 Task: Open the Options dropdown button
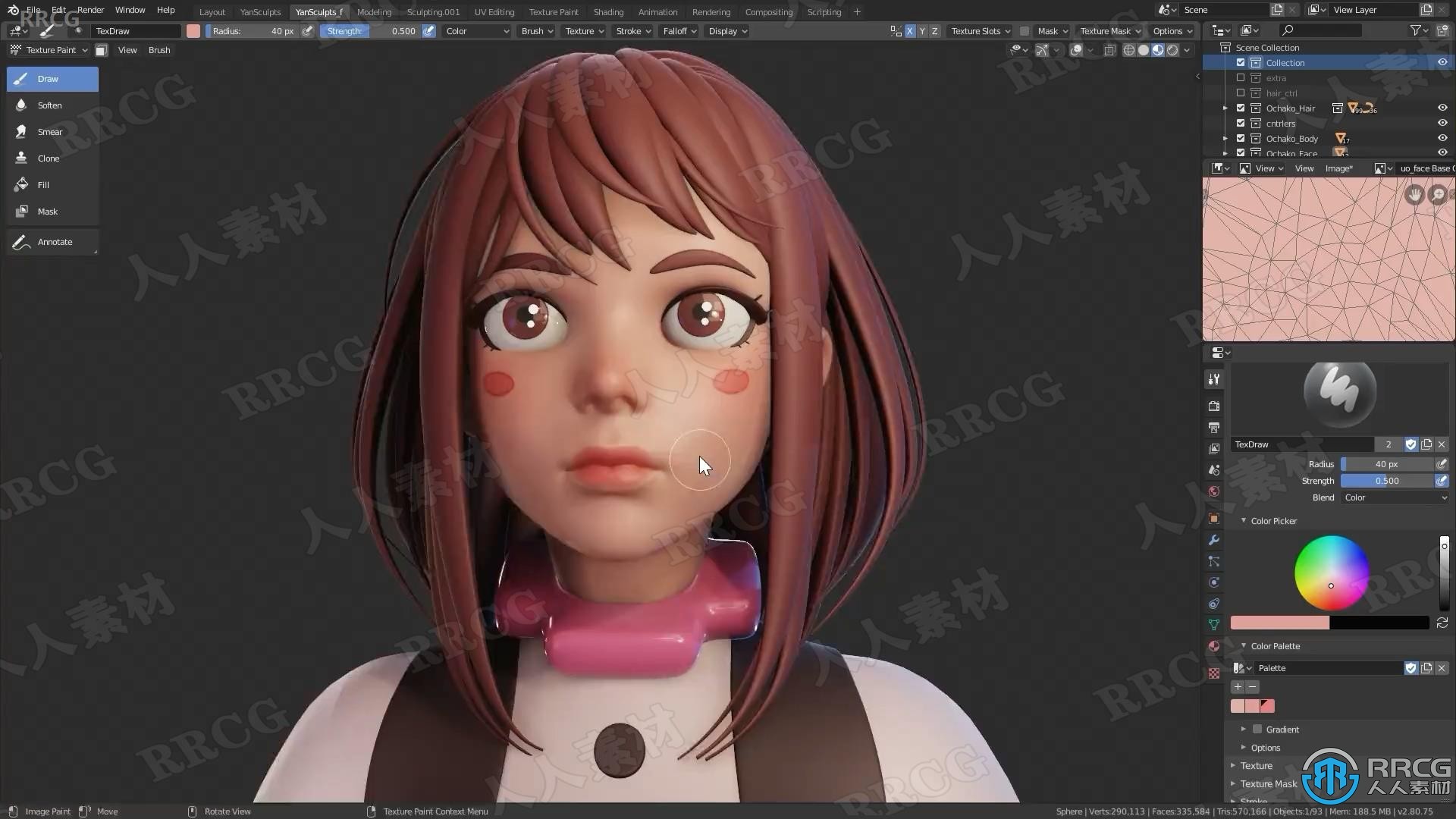(1172, 31)
